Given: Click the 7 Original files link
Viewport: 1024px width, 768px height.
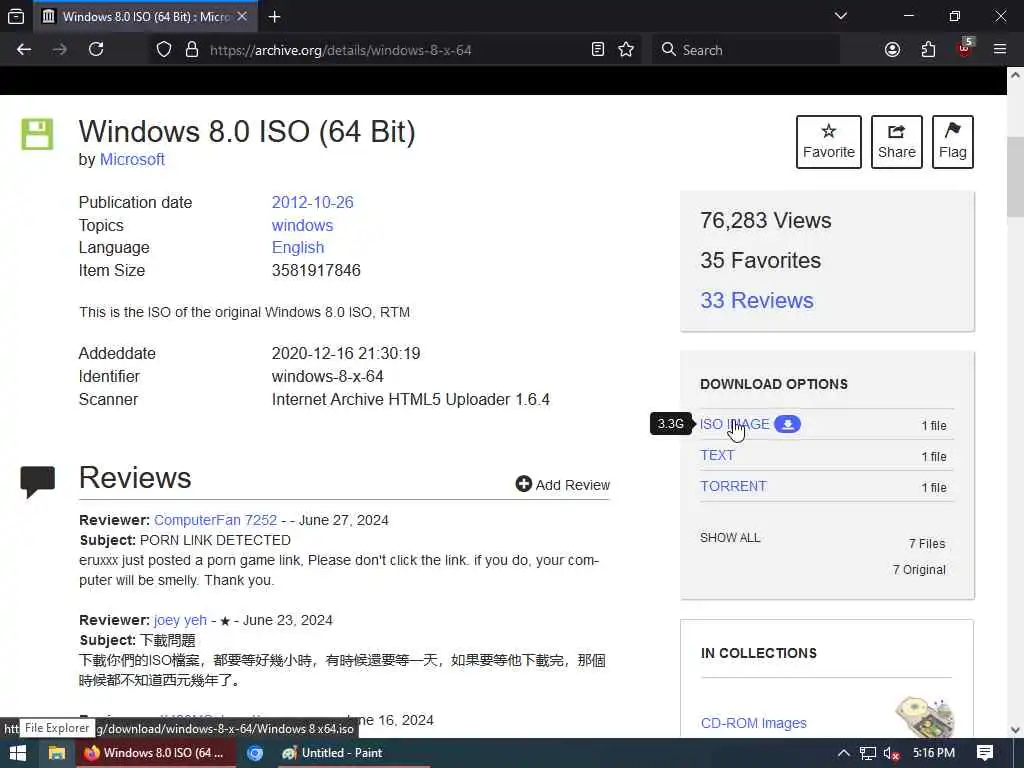Looking at the screenshot, I should point(919,569).
